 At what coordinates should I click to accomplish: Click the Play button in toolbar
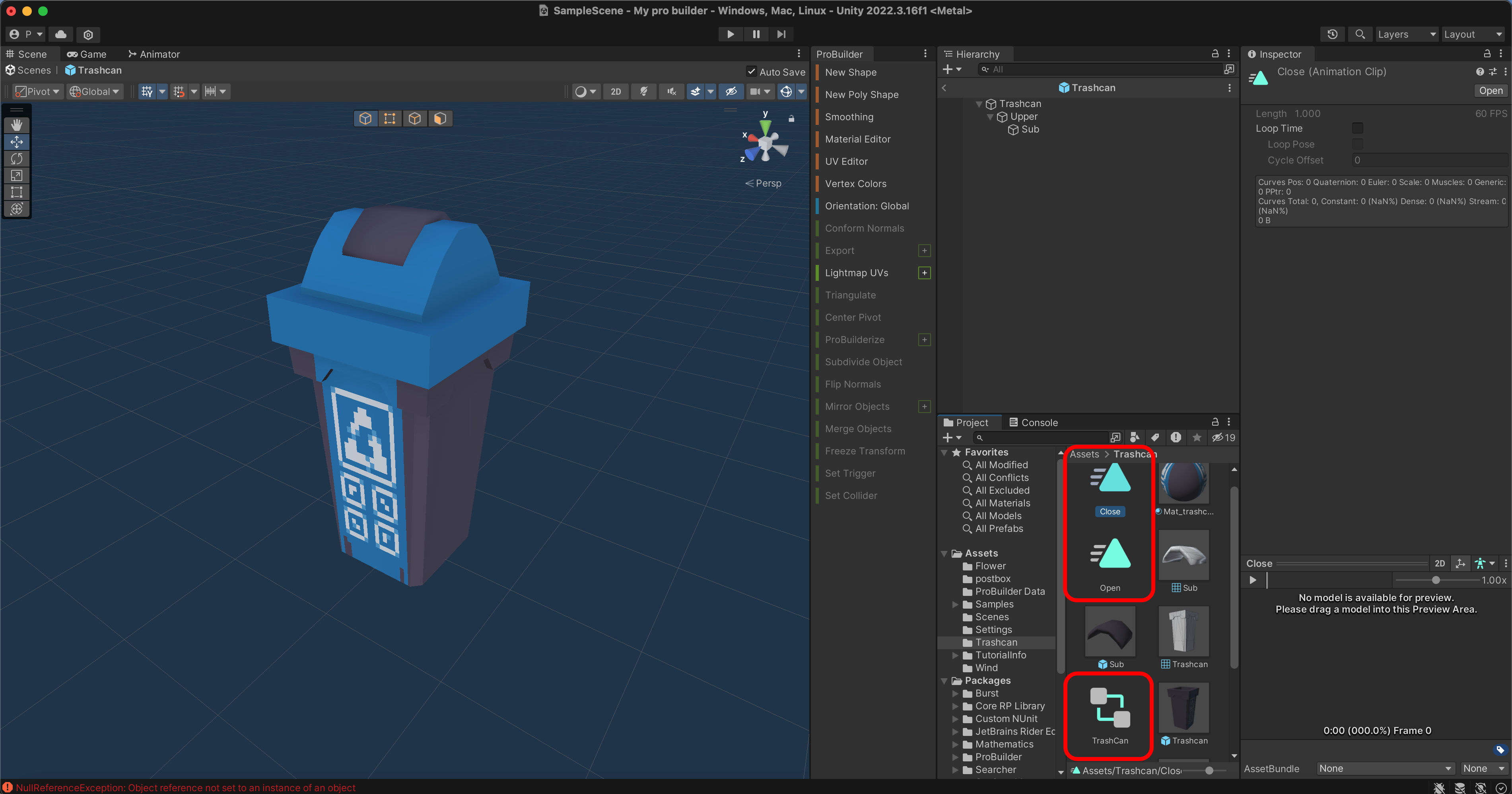coord(730,34)
